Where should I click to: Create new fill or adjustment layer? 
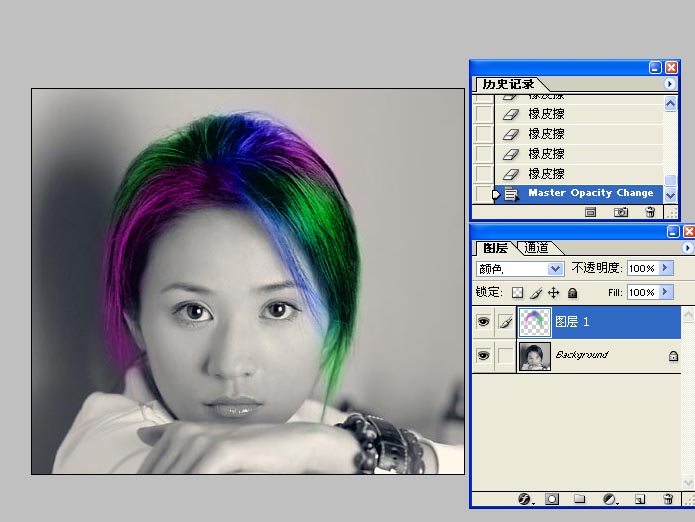610,499
